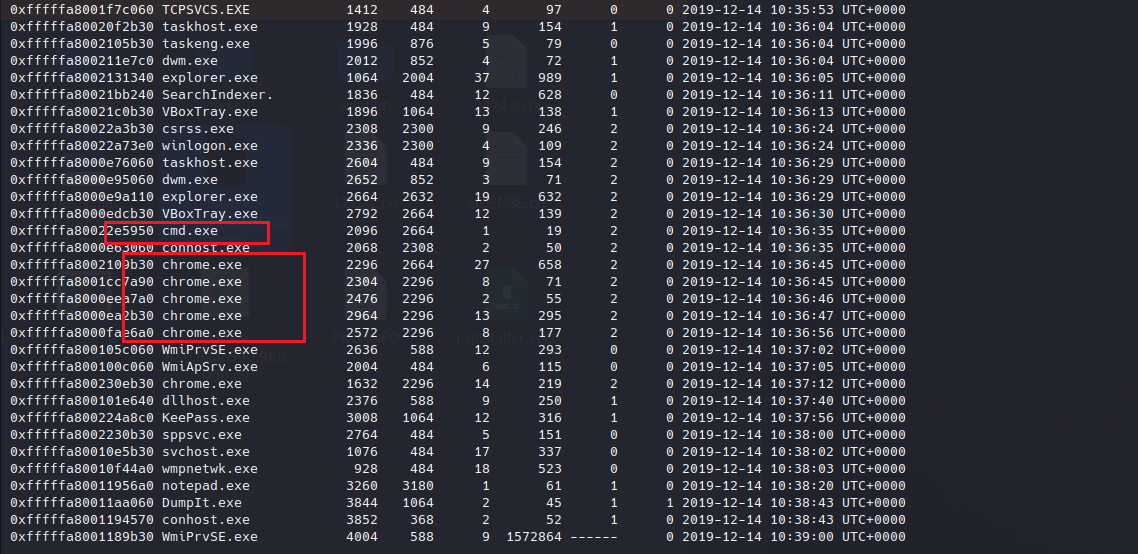Click the TCPSVCS.EXE entry
This screenshot has width=1138, height=554.
(205, 9)
